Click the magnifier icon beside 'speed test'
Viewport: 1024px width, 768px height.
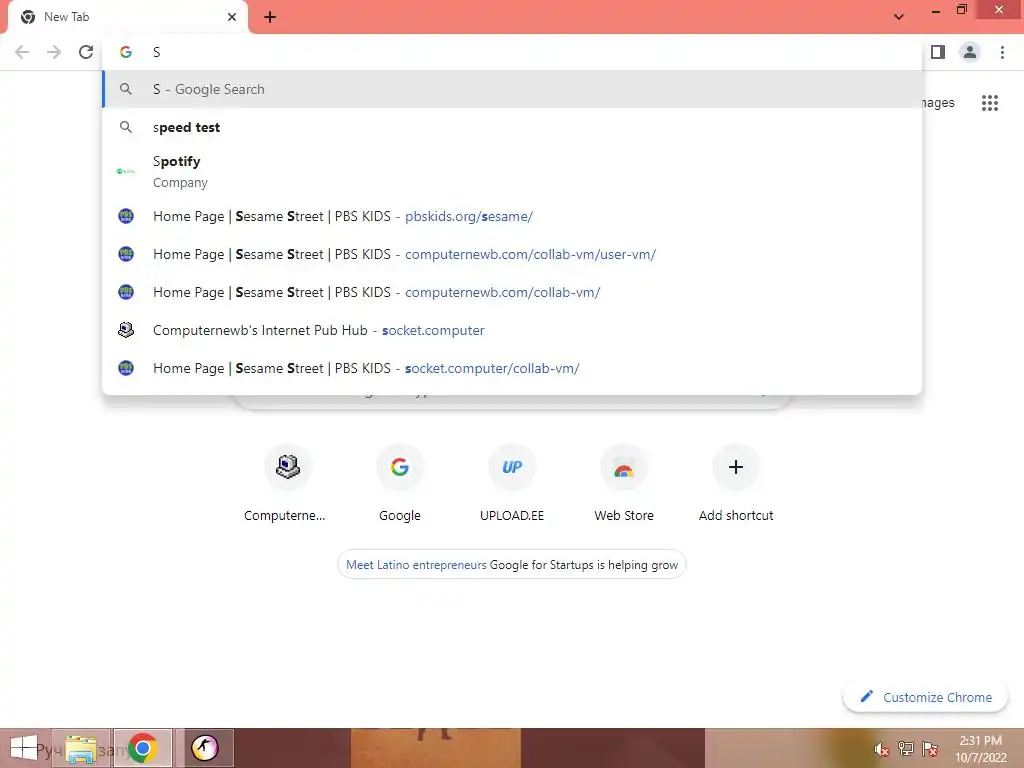click(126, 127)
